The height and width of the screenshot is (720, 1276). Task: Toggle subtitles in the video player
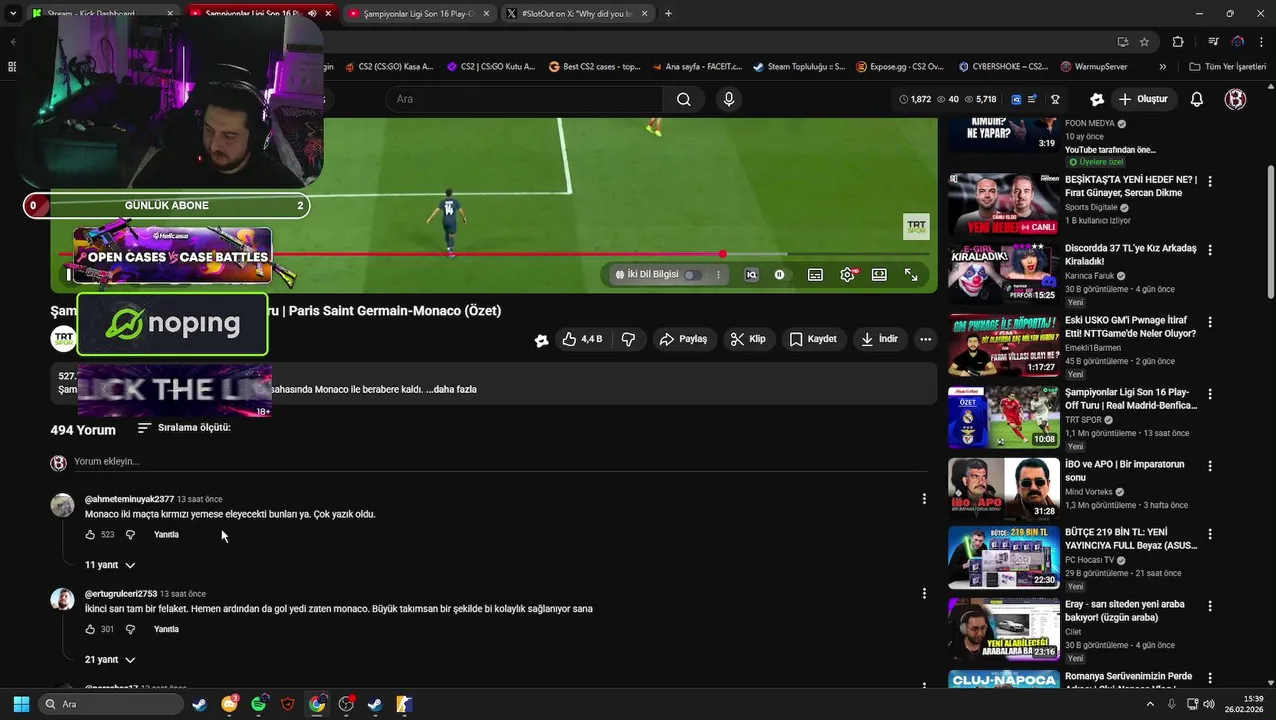pos(815,274)
